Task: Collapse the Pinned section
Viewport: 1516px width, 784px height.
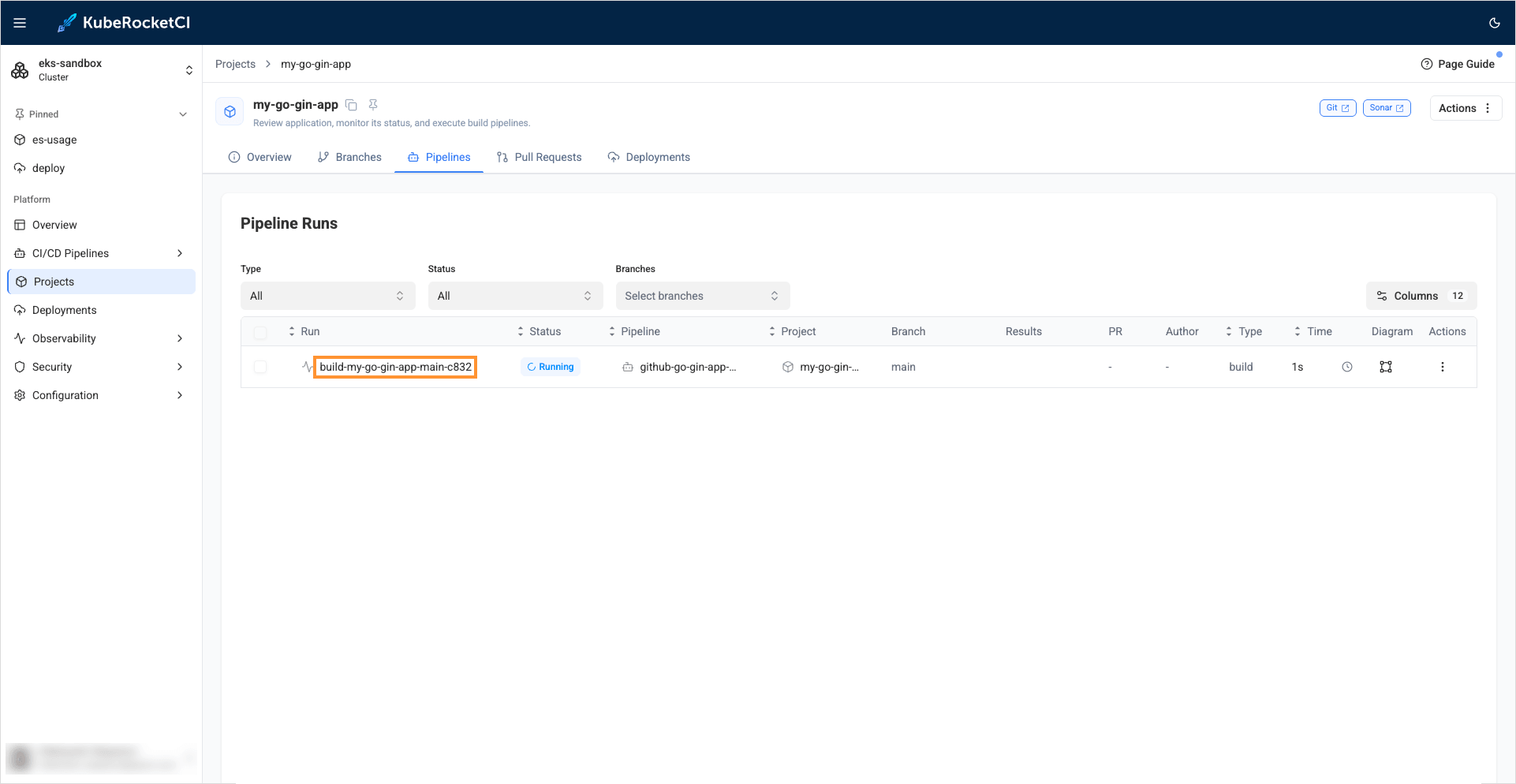Action: 183,114
